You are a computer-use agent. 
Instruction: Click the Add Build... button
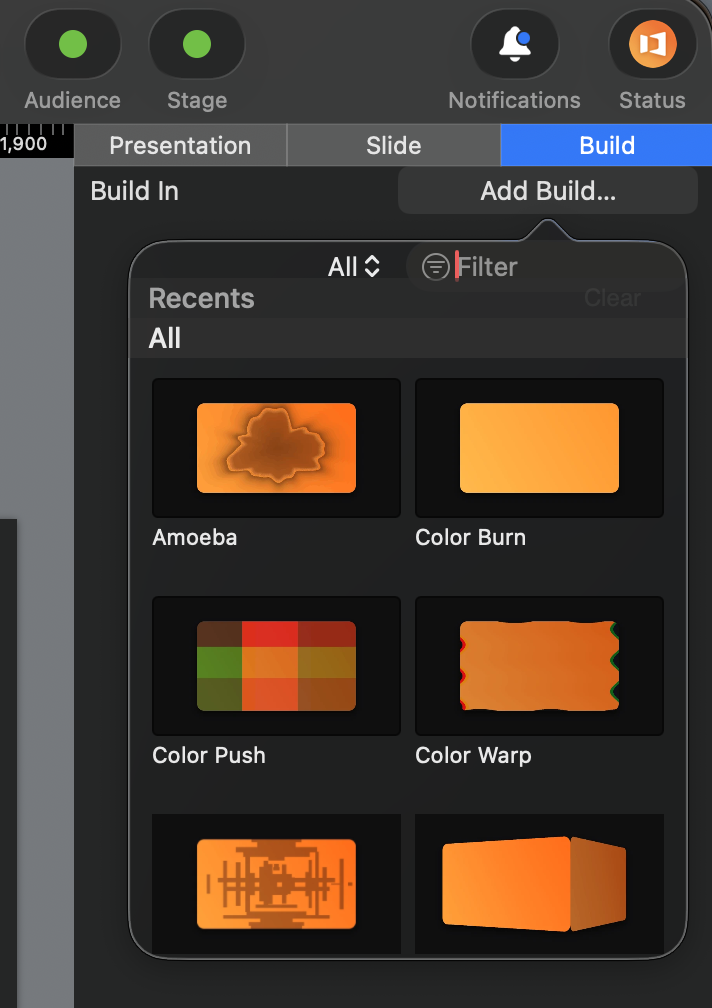[x=548, y=191]
